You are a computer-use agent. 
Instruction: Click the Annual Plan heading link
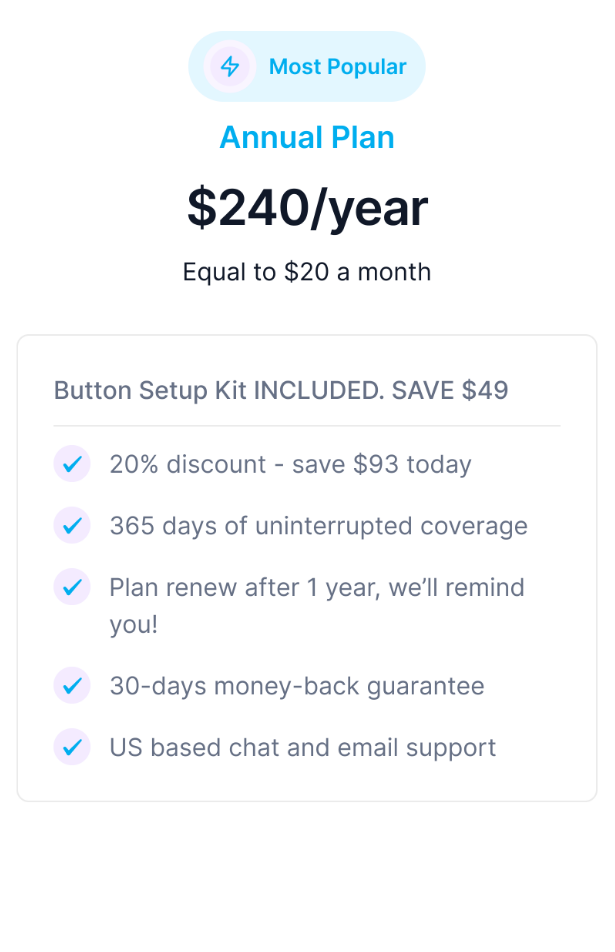pyautogui.click(x=307, y=137)
